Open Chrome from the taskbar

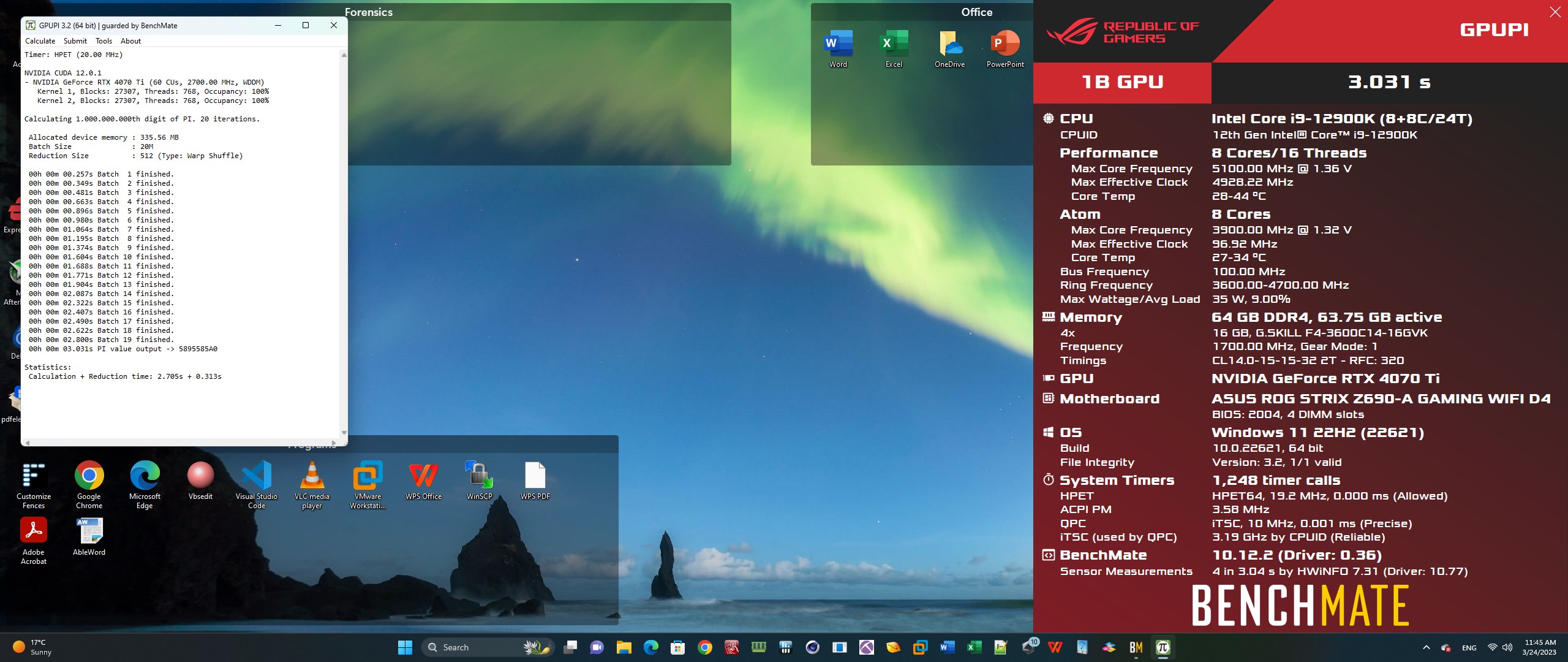[x=704, y=647]
